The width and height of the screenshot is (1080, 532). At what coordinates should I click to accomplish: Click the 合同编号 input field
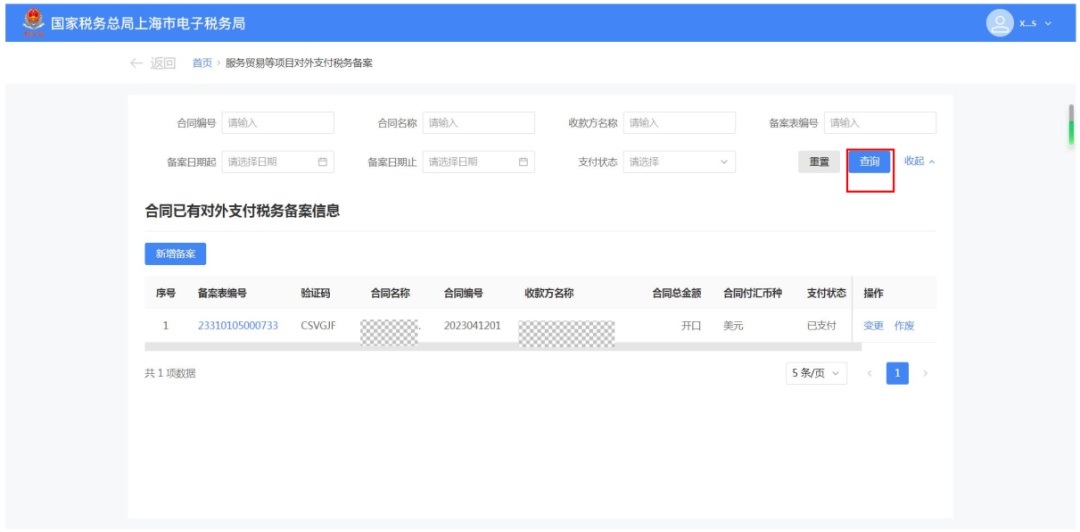[x=278, y=123]
